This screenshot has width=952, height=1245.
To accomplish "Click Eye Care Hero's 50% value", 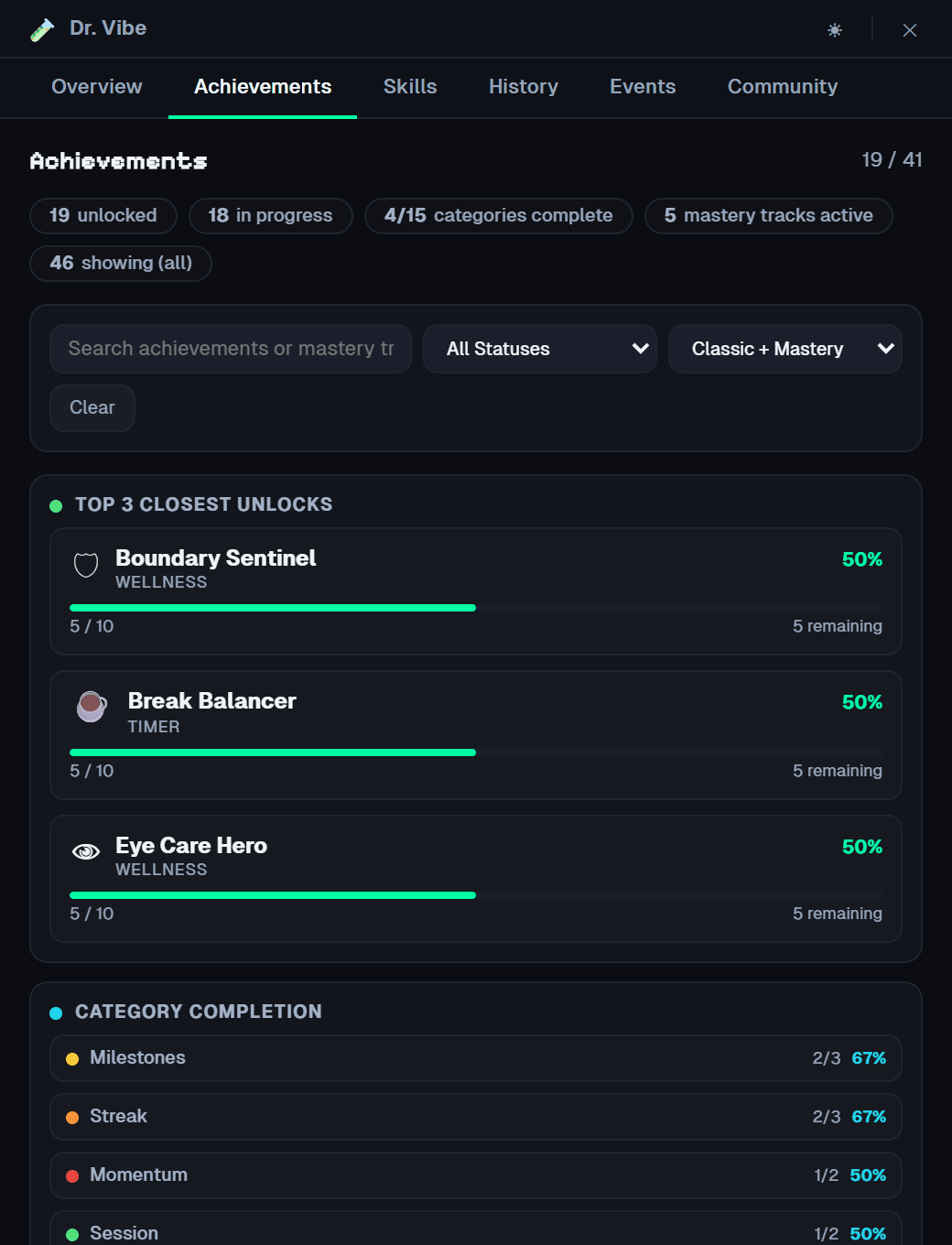I will click(862, 847).
